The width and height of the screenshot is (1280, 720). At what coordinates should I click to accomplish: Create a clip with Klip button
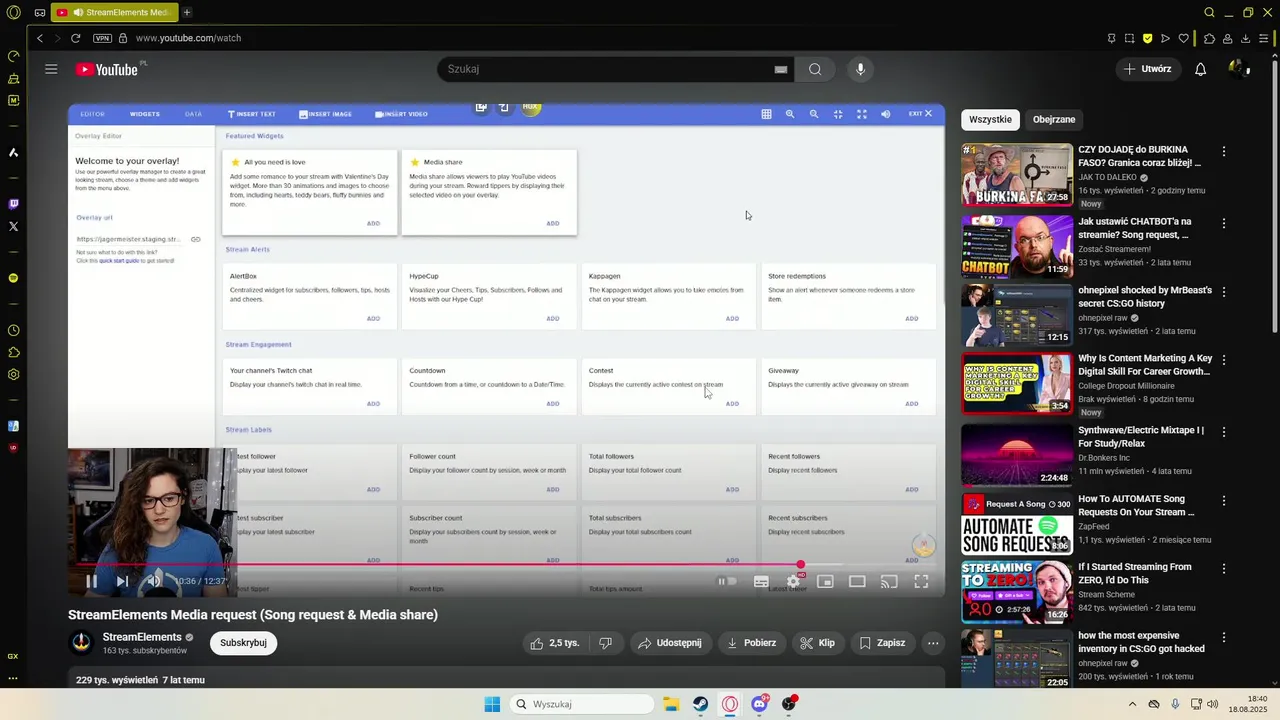point(817,643)
